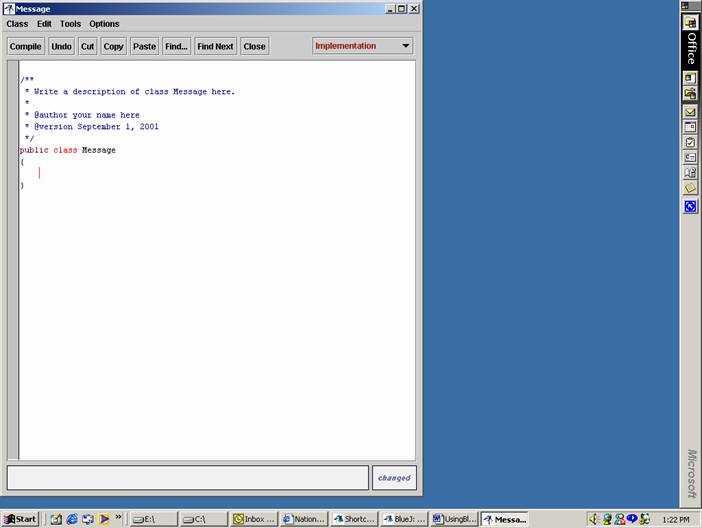Click New Contact card icon on Office bar

tap(690, 157)
